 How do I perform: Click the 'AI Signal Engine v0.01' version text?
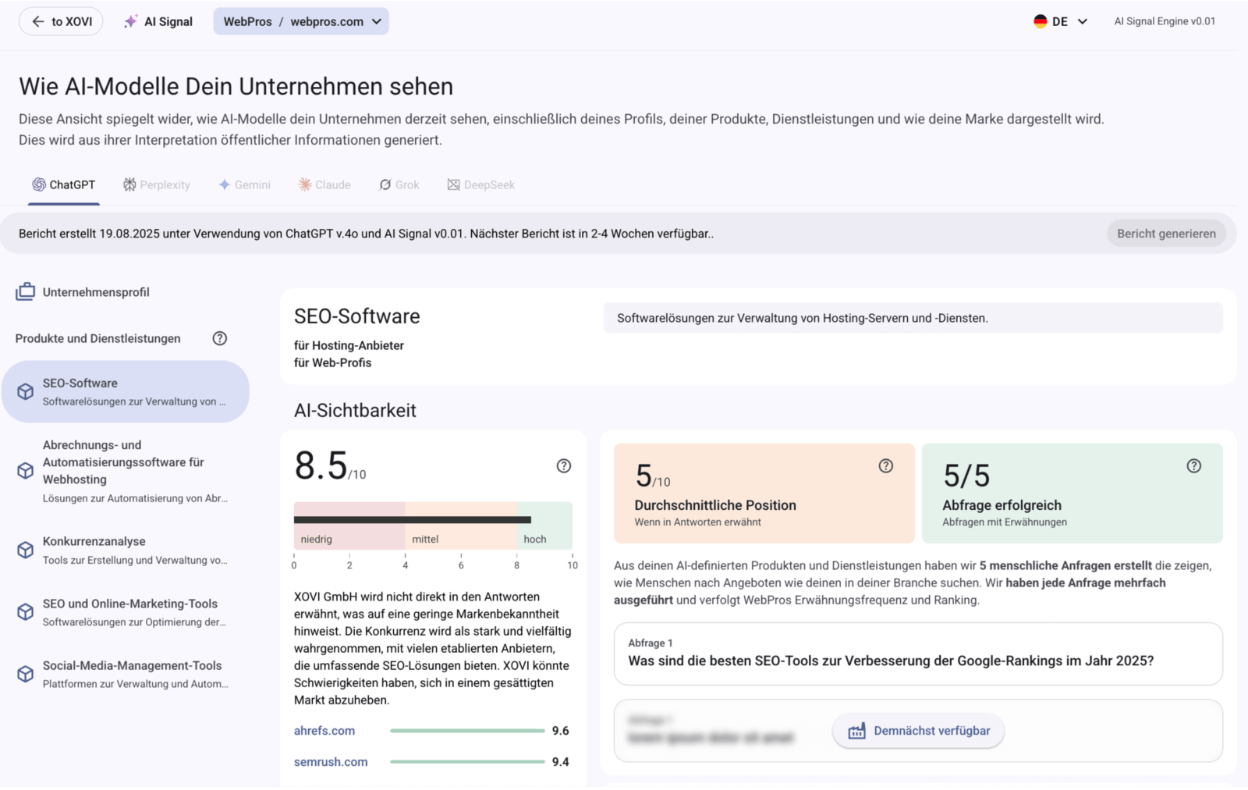tap(1165, 21)
